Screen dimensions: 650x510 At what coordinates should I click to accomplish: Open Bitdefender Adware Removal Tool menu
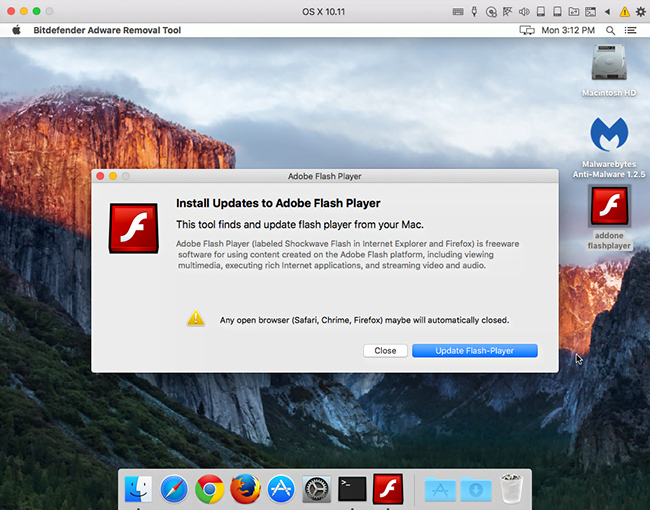pos(109,30)
